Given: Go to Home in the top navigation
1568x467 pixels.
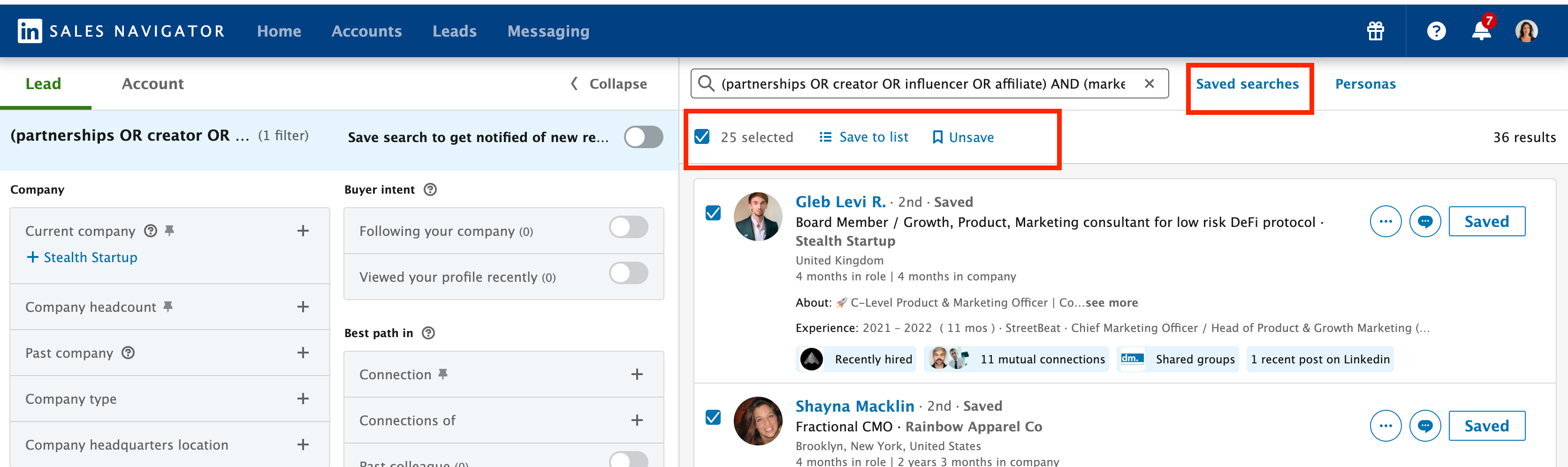Looking at the screenshot, I should 279,31.
